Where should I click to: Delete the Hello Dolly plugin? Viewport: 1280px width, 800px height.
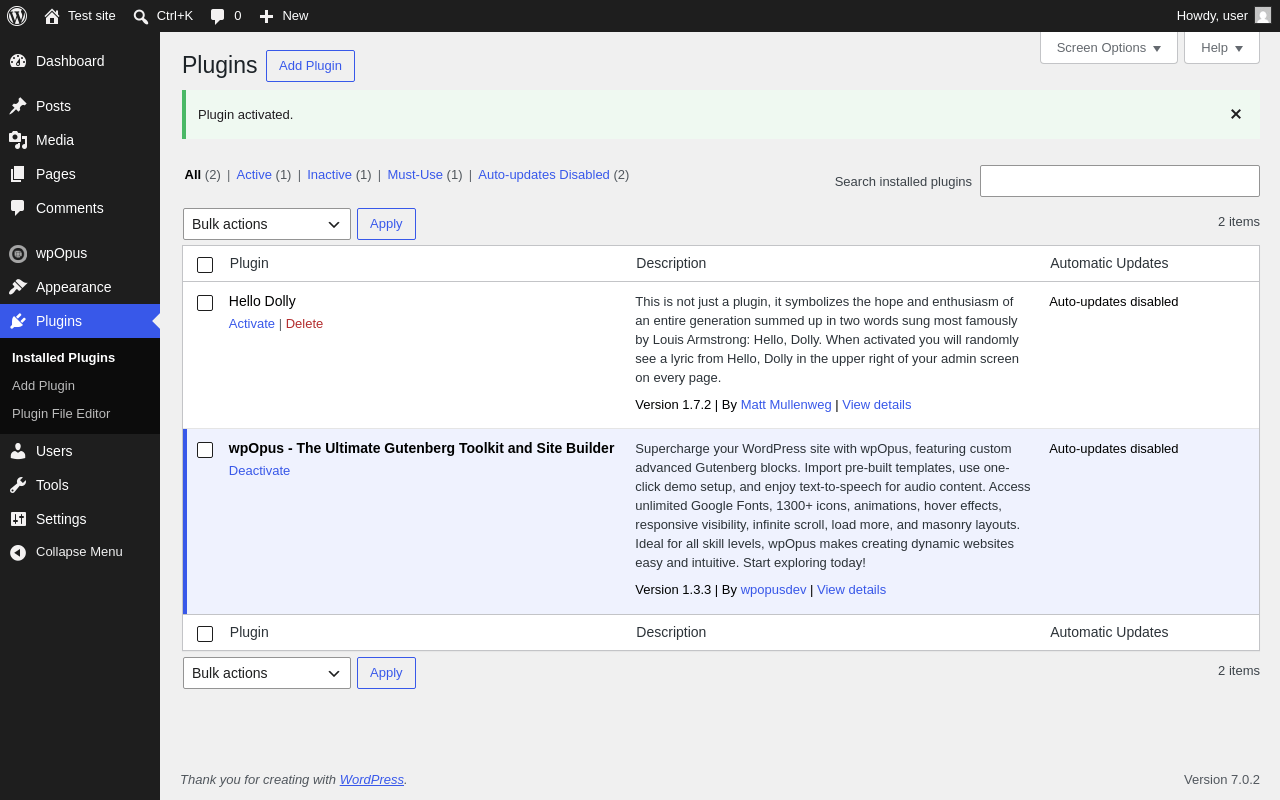[x=304, y=324]
